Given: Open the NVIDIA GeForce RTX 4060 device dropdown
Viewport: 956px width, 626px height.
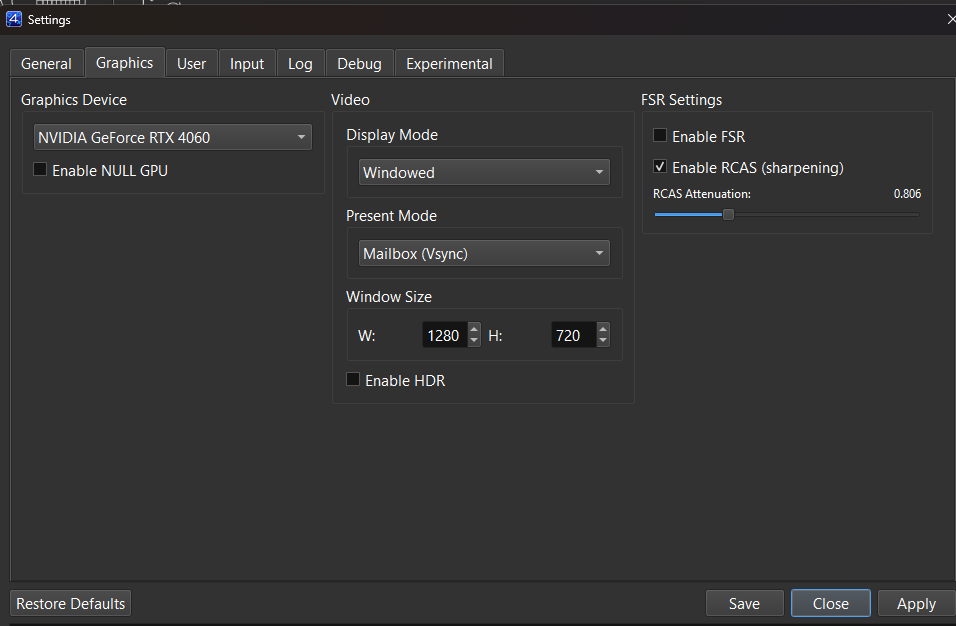Looking at the screenshot, I should (x=173, y=137).
